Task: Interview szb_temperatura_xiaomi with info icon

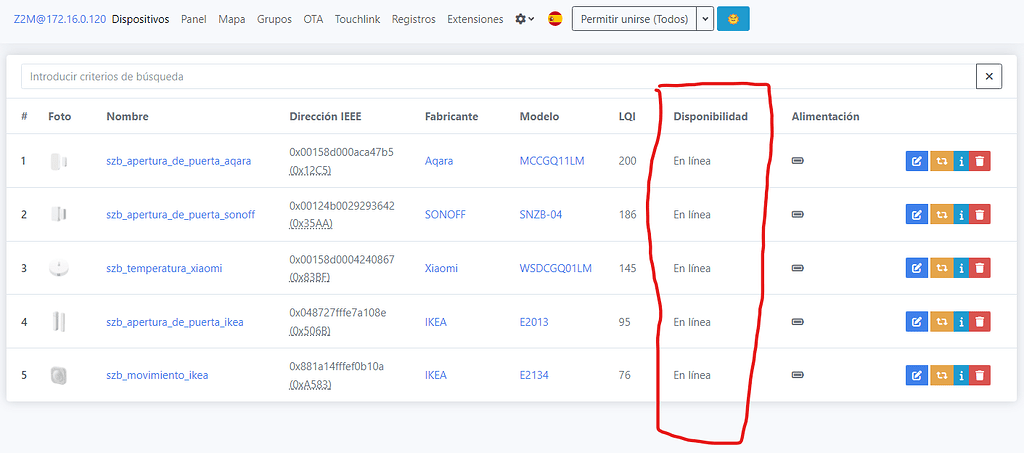Action: tap(961, 268)
